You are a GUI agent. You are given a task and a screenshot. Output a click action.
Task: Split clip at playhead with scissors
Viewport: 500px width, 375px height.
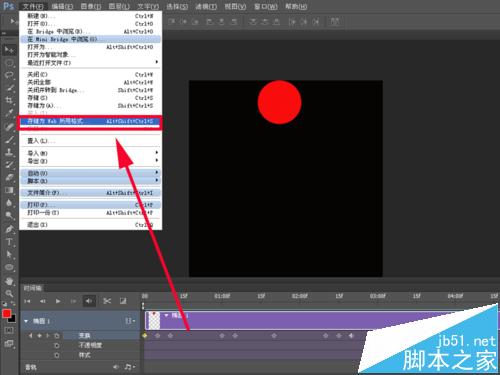coord(107,301)
